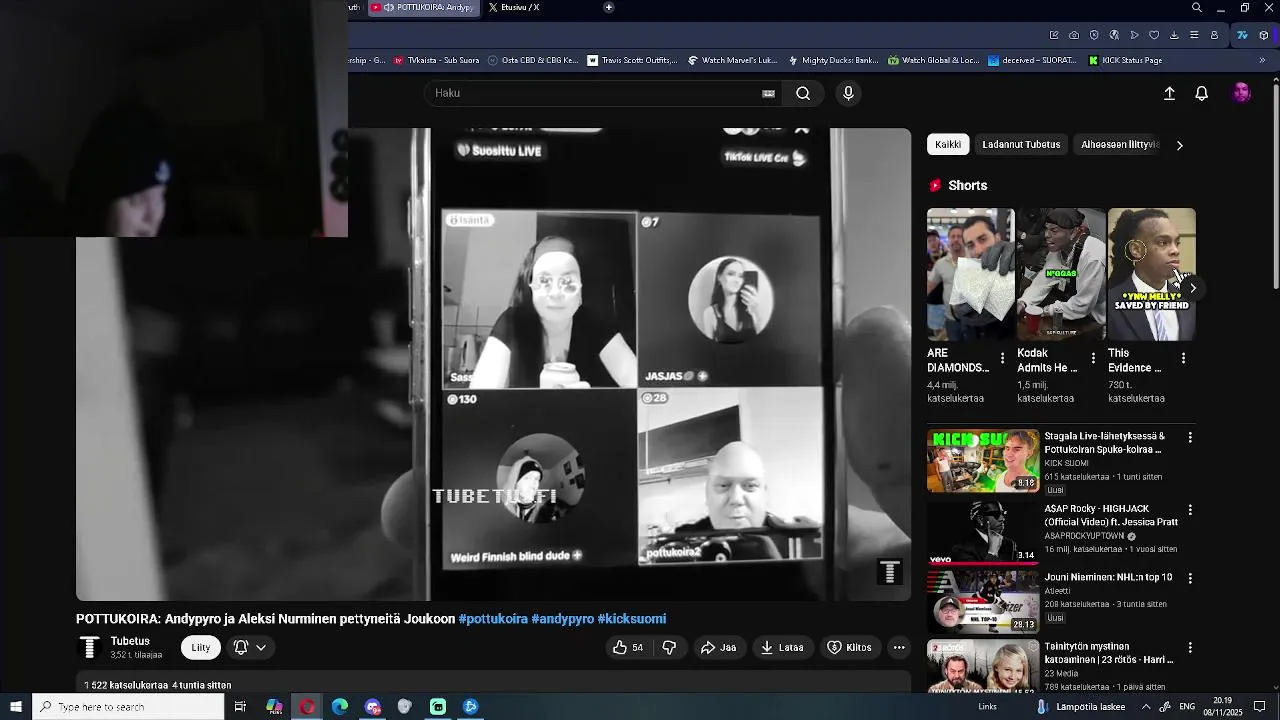Switch to the Etusivu / X tab
1280x720 pixels.
tap(513, 7)
